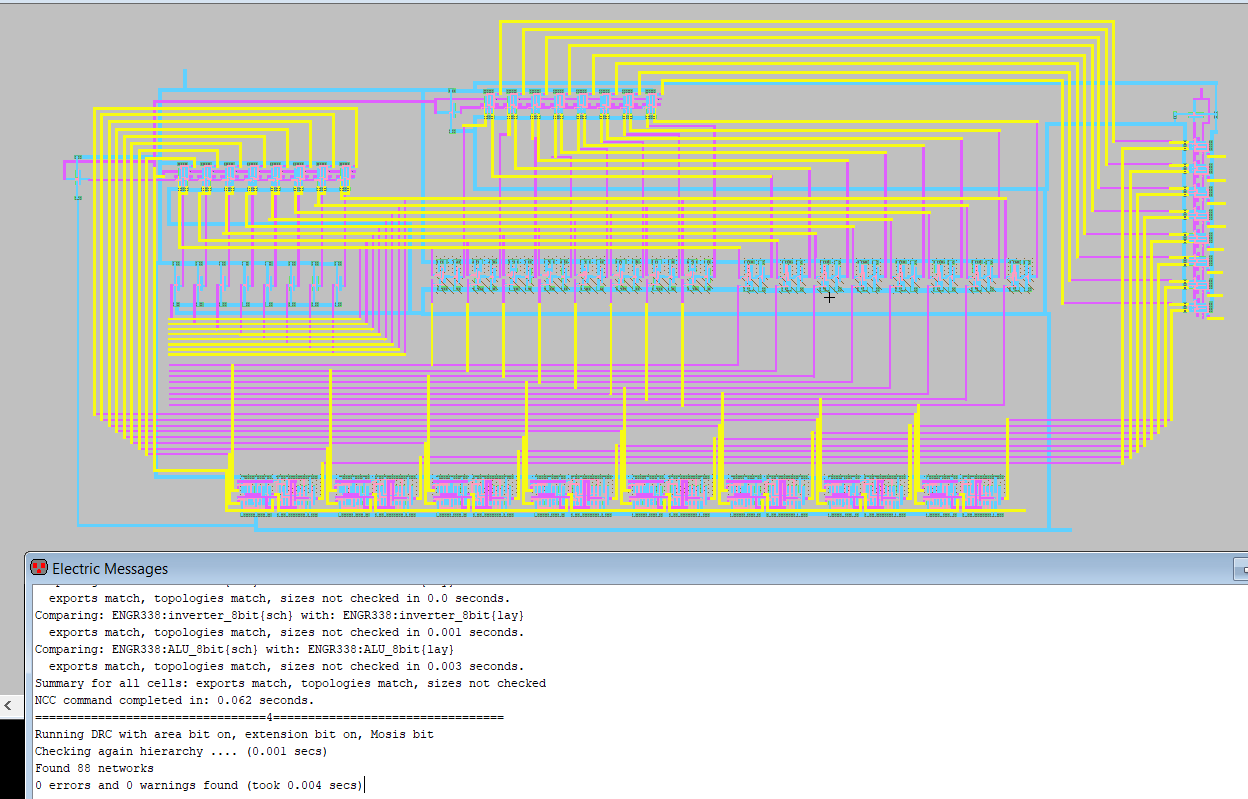Click the black crosshair cursor marker in layout

click(829, 296)
